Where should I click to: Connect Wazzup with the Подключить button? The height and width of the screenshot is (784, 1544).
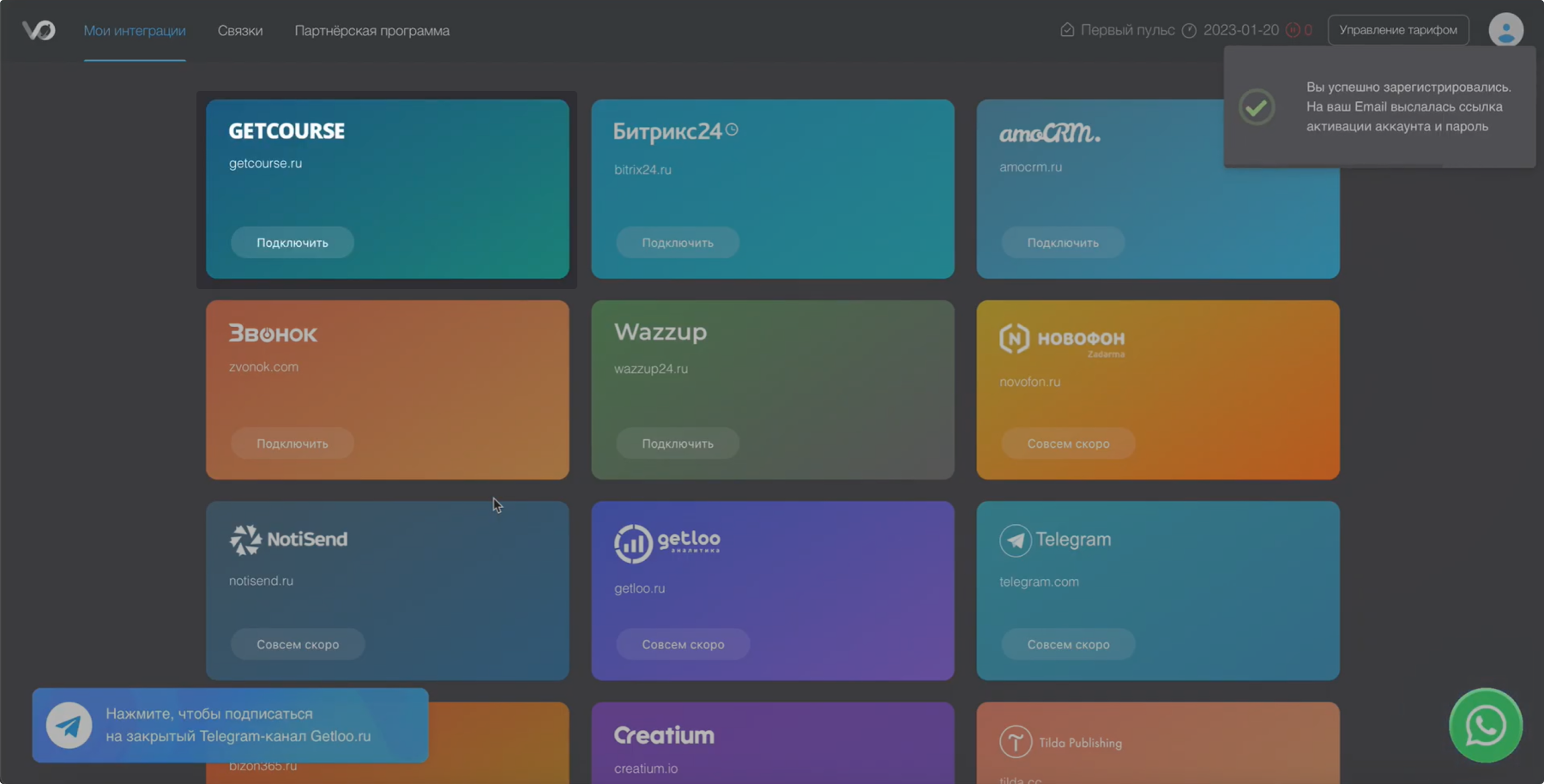(x=678, y=443)
